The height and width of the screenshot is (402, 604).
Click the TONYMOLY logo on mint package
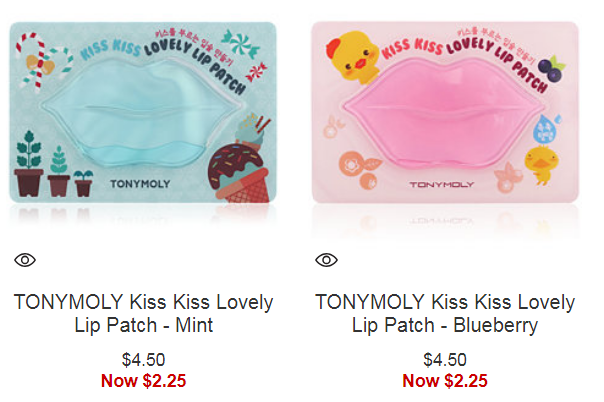pyautogui.click(x=140, y=184)
